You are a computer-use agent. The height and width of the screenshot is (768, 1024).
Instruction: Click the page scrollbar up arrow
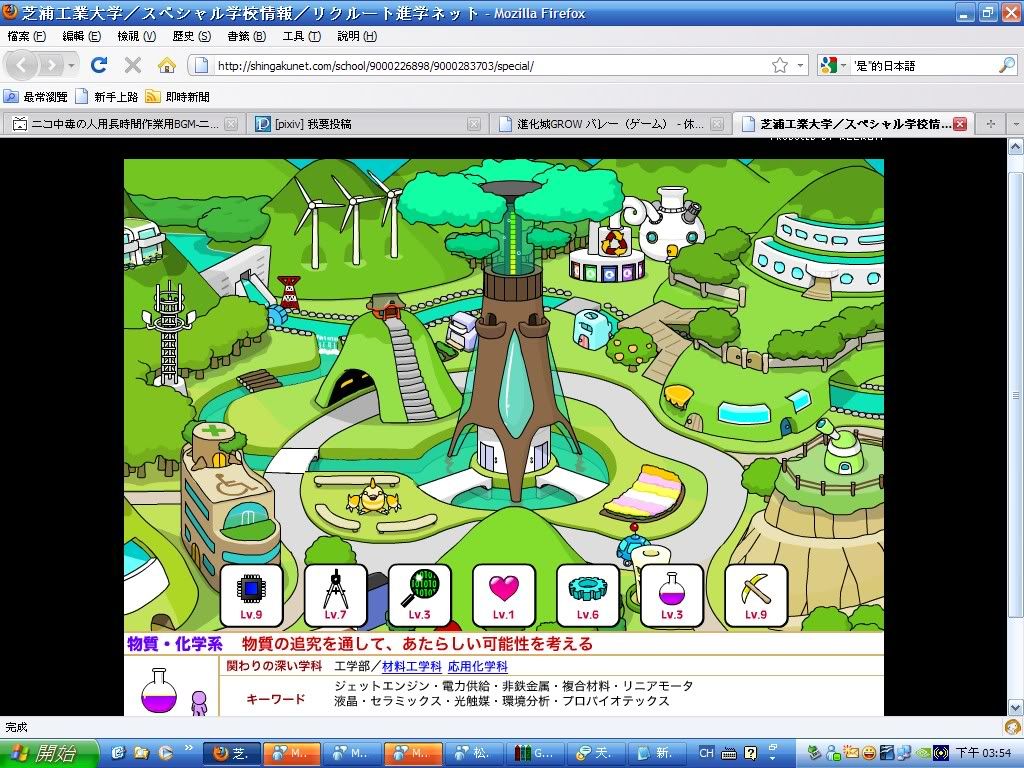pyautogui.click(x=1016, y=147)
